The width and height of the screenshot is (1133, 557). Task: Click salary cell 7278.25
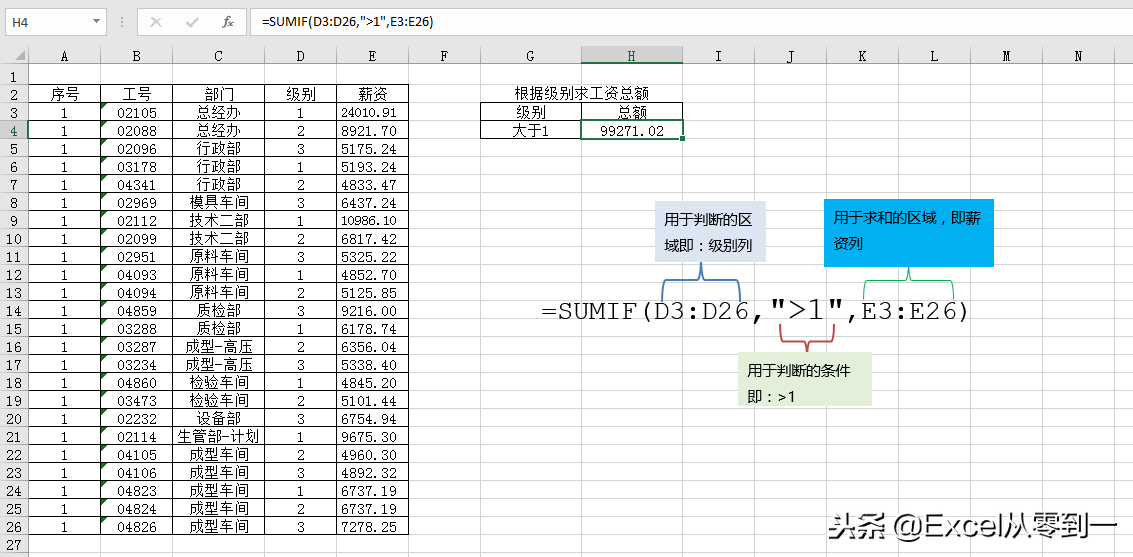[x=372, y=526]
